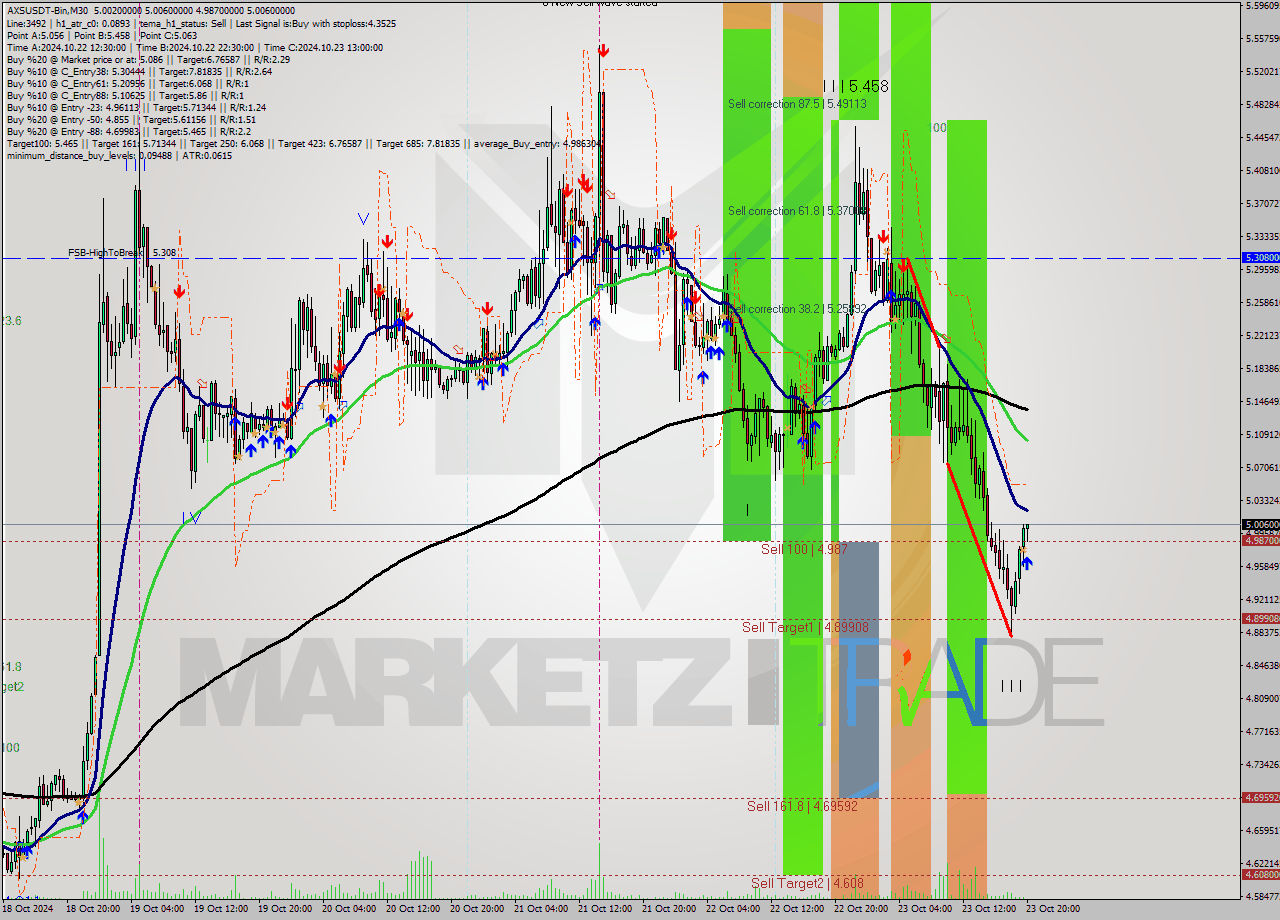Click the blue 5.30800 price axis tag
This screenshot has height=920, width=1280.
click(x=1260, y=258)
